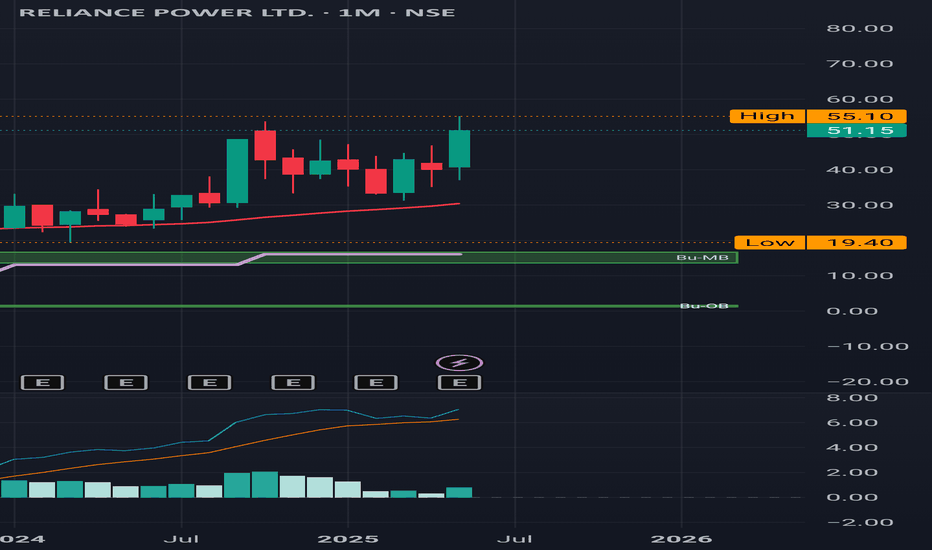The width and height of the screenshot is (932, 550).
Task: Click the lightning bolt event icon
Action: click(x=459, y=362)
